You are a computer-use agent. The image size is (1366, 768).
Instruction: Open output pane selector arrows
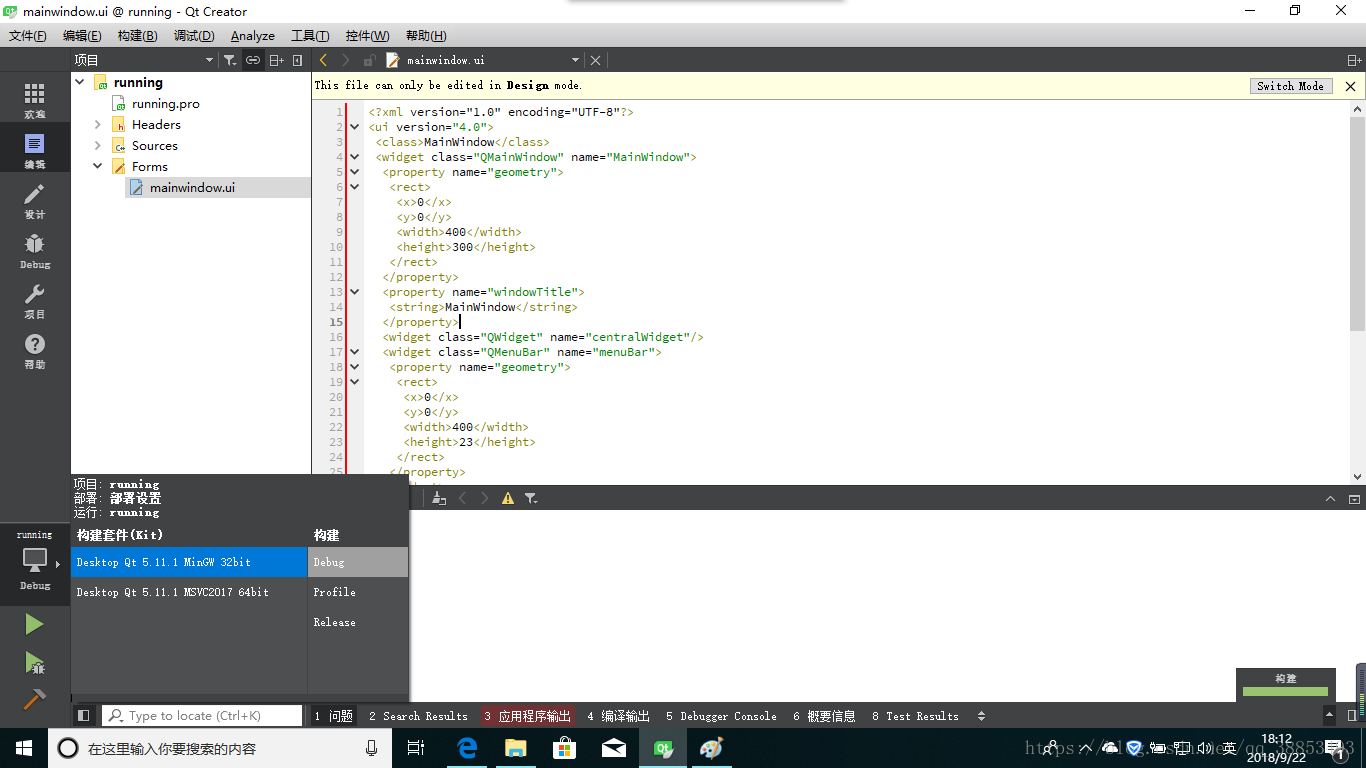pyautogui.click(x=981, y=716)
